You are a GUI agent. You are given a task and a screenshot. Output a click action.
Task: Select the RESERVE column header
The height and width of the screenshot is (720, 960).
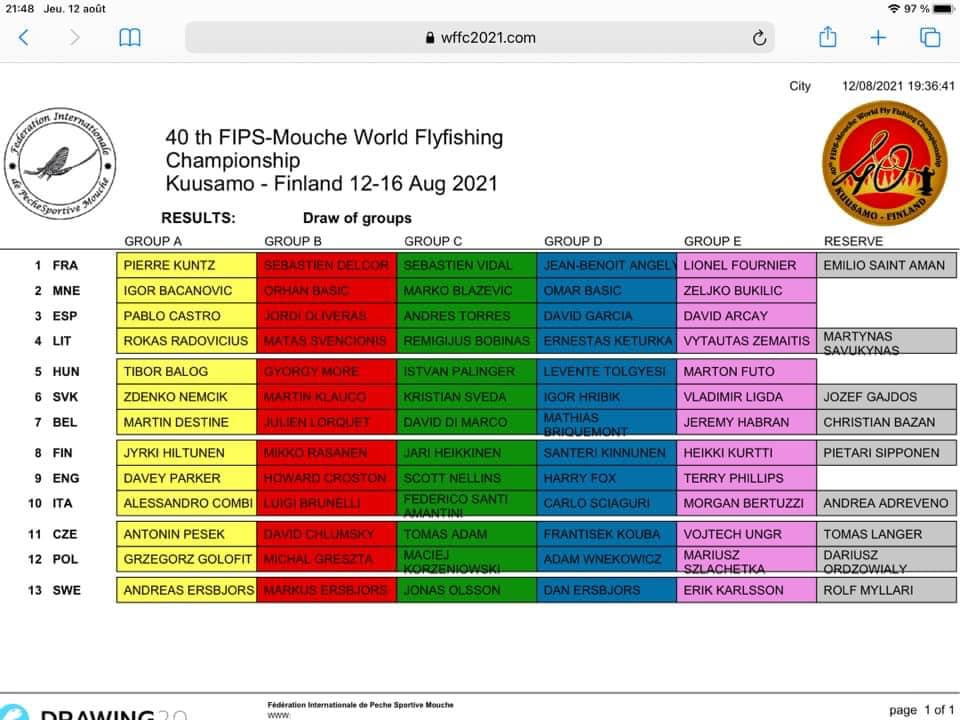pos(853,241)
